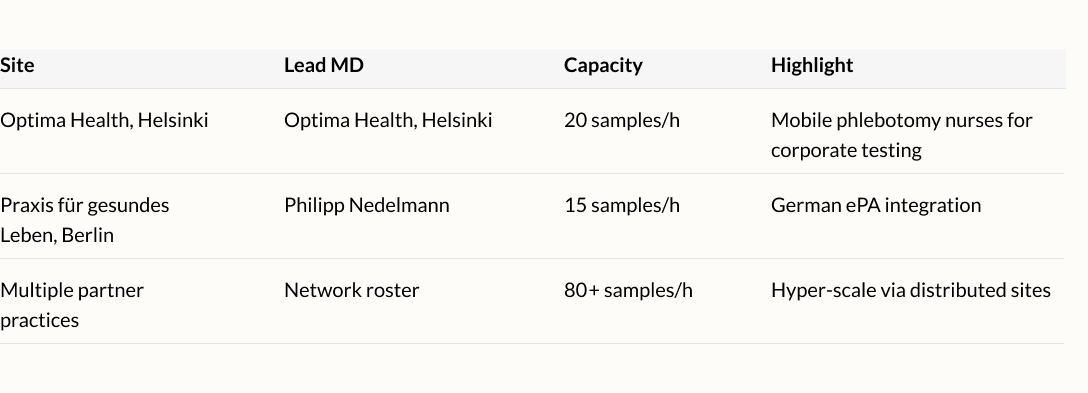This screenshot has width=1088, height=393.
Task: Click the 80+ samples/h capacity cell
Action: (x=628, y=290)
